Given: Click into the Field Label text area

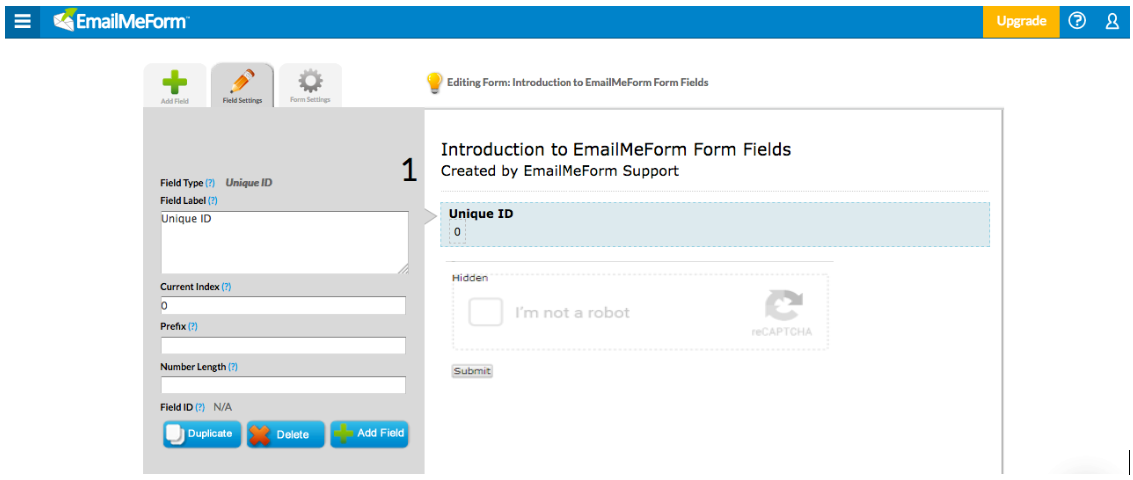Looking at the screenshot, I should (x=285, y=242).
